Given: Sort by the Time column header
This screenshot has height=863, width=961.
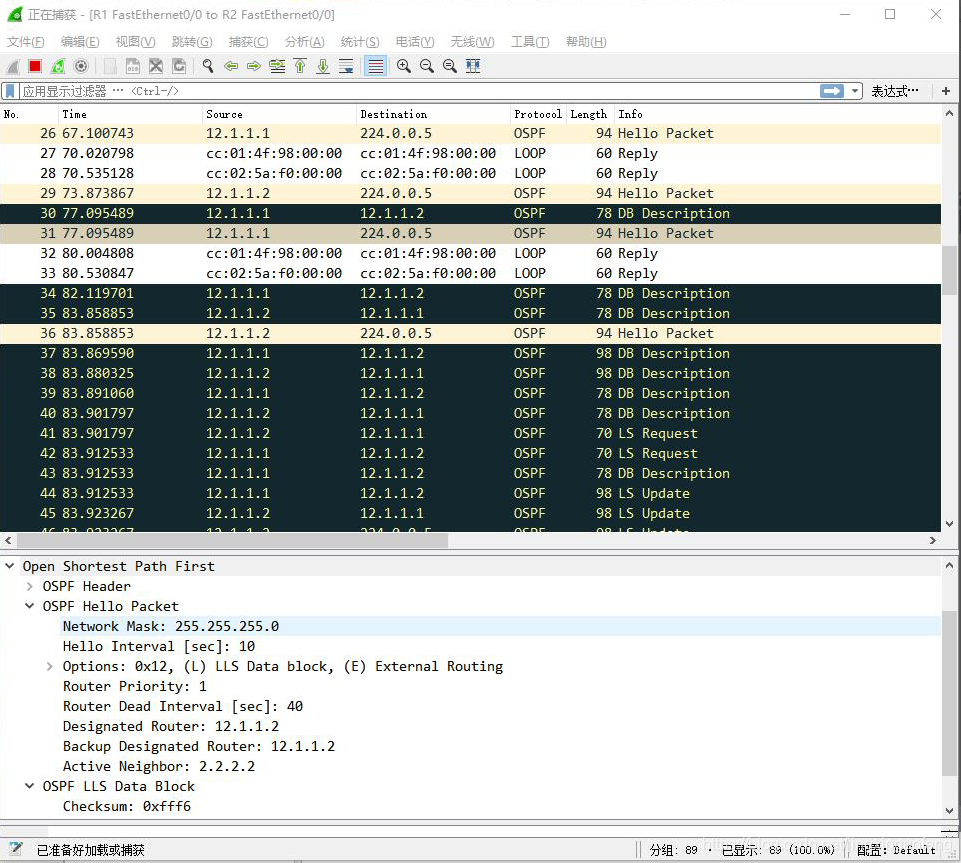Looking at the screenshot, I should pyautogui.click(x=130, y=114).
